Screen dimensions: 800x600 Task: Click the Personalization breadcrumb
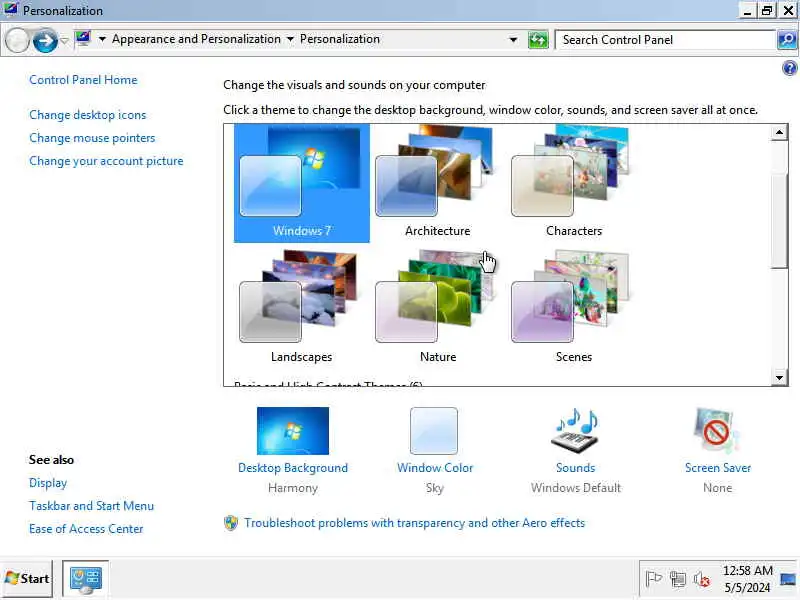coord(340,39)
